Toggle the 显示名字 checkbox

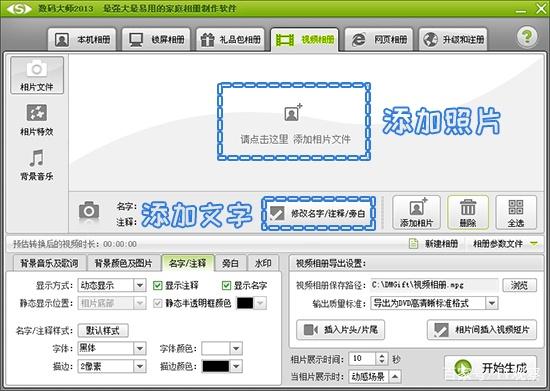point(227,285)
